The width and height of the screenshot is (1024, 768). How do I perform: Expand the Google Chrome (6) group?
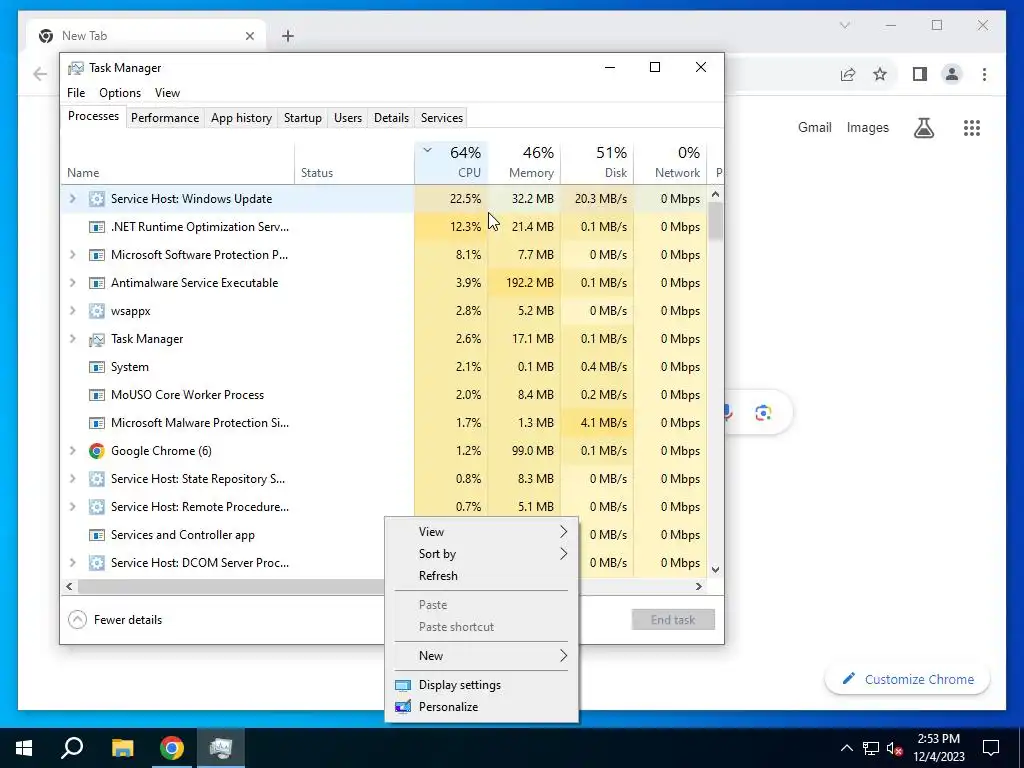[x=72, y=451]
